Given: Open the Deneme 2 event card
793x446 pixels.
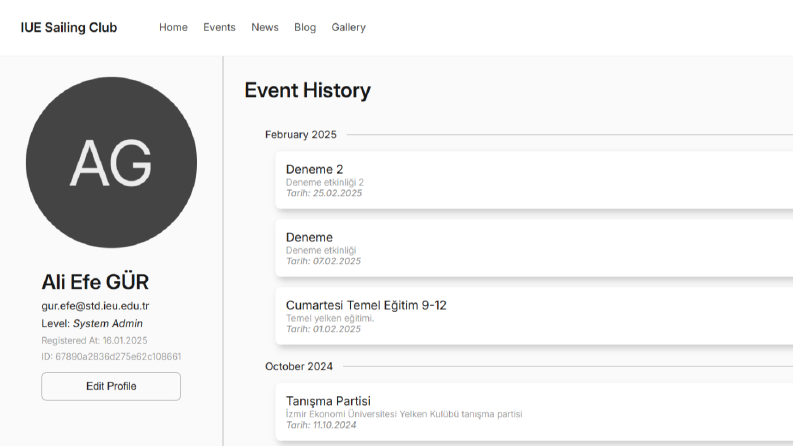Looking at the screenshot, I should tap(534, 180).
